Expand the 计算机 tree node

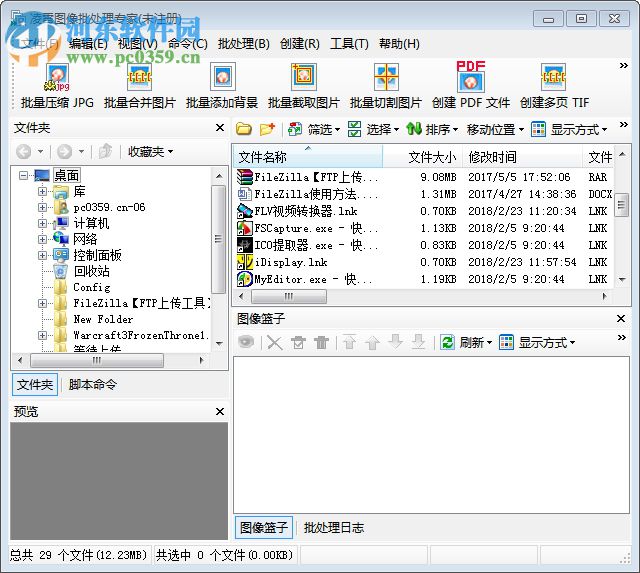42,223
